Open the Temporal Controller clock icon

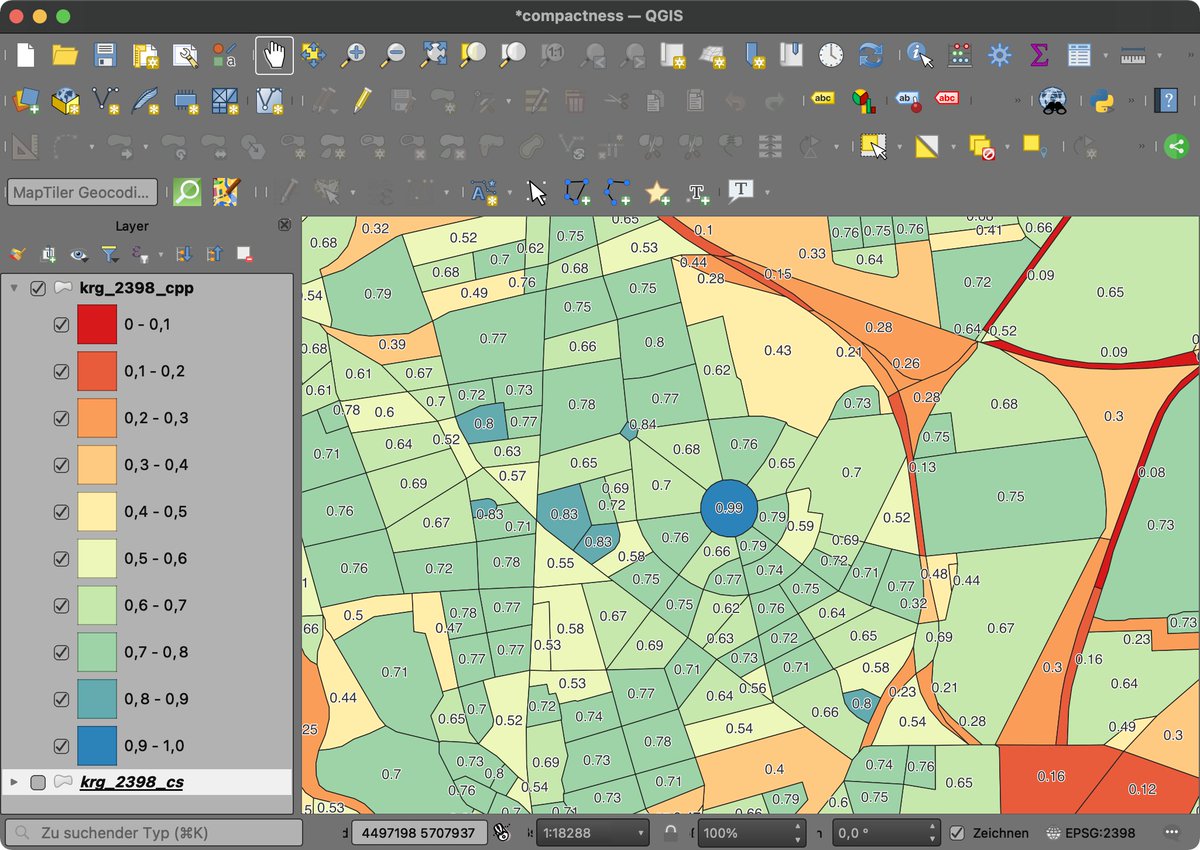(x=831, y=55)
